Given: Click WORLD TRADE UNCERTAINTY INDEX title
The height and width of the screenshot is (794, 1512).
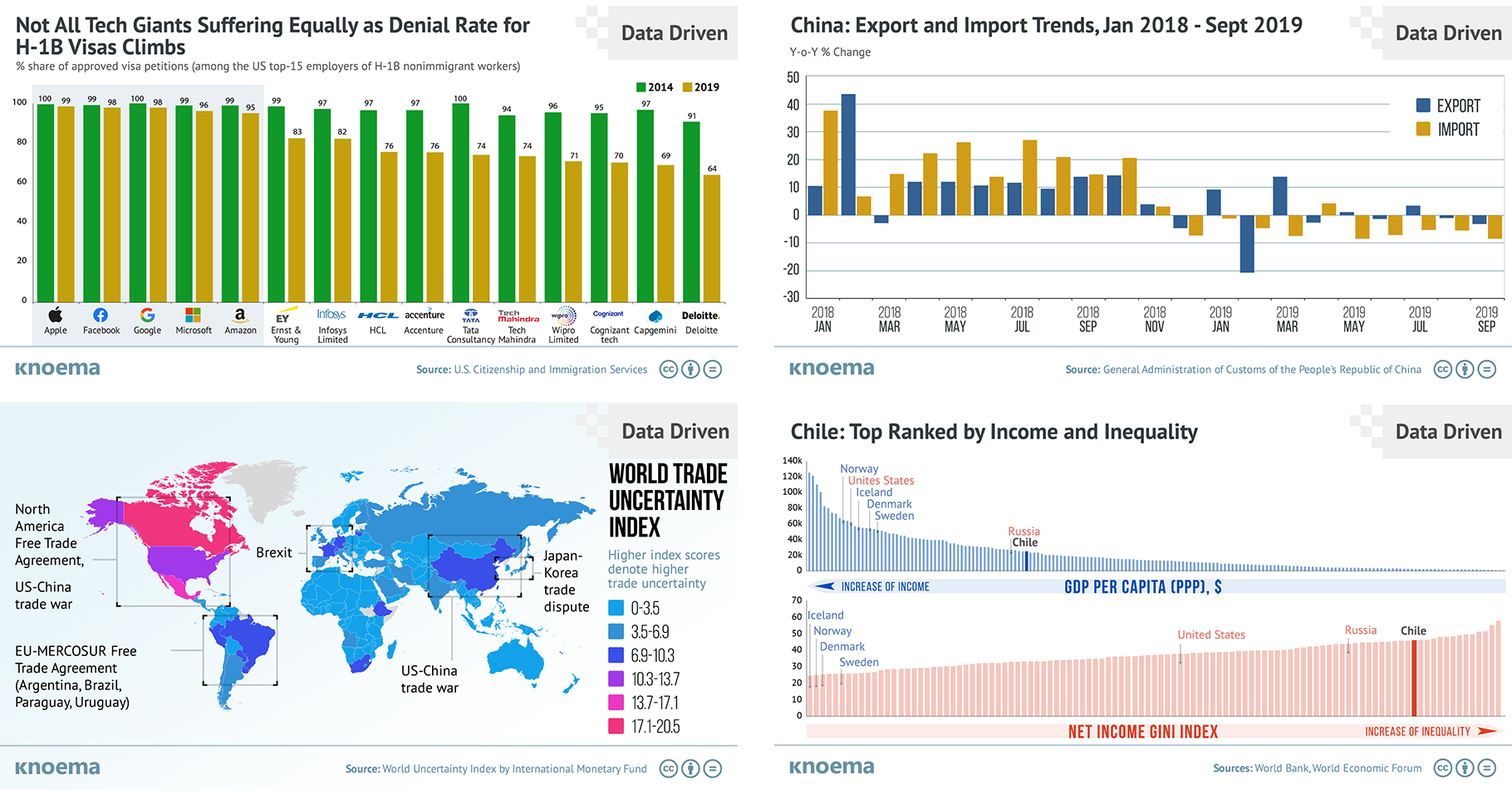Looking at the screenshot, I should [668, 501].
